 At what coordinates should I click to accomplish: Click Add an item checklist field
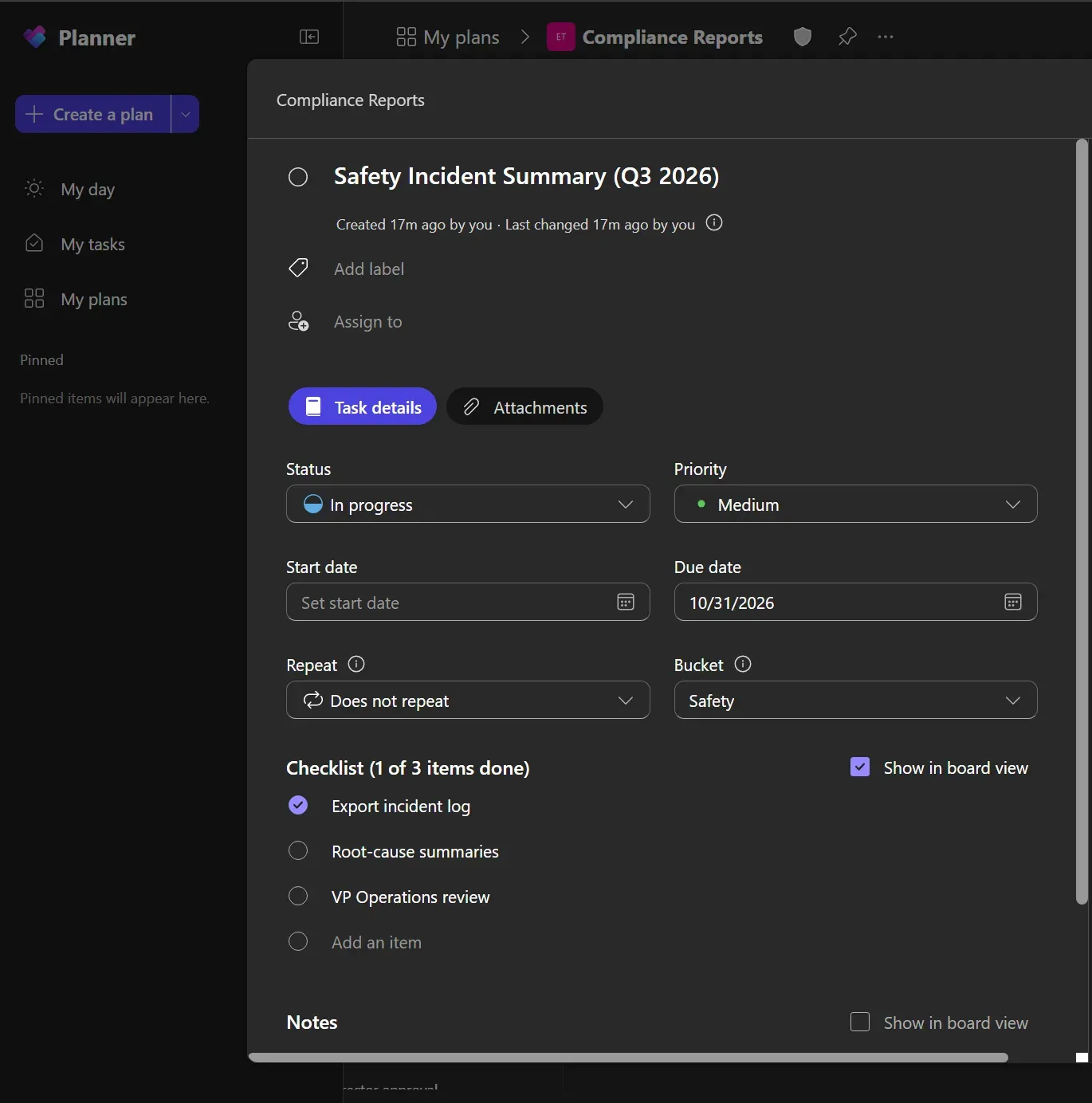click(x=377, y=942)
